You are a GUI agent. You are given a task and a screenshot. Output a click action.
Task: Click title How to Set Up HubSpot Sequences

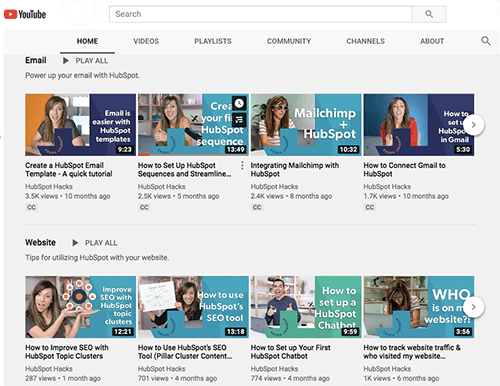184,170
